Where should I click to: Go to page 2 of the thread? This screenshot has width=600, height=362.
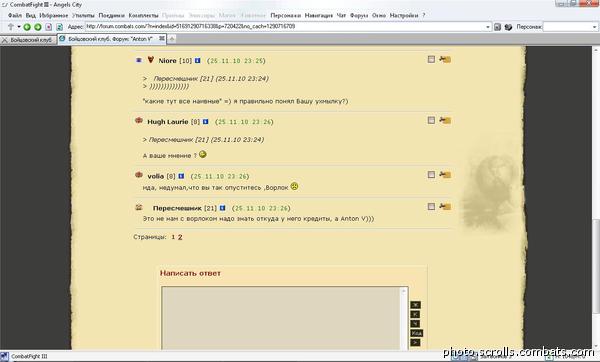point(180,237)
